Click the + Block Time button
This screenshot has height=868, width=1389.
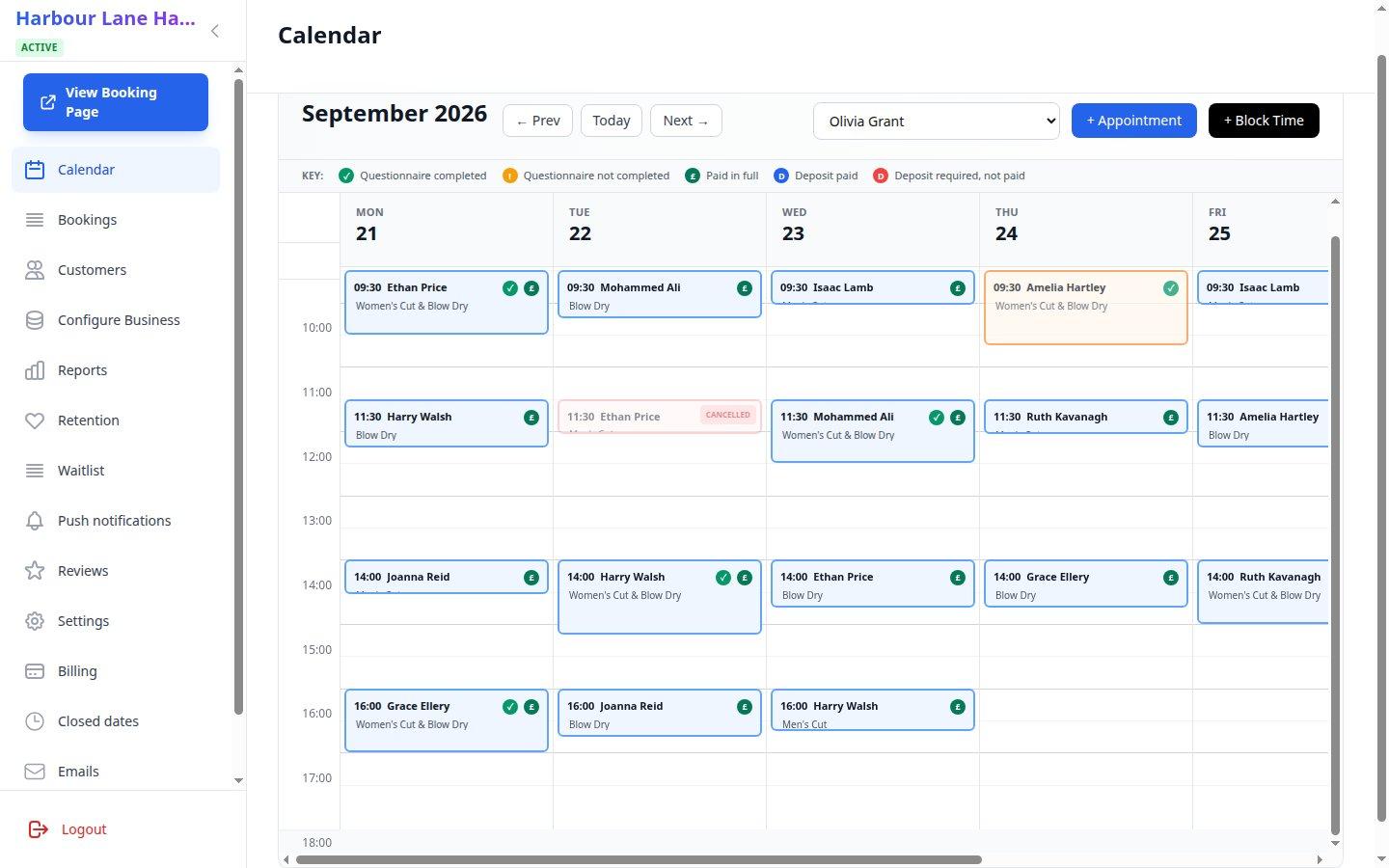tap(1264, 121)
